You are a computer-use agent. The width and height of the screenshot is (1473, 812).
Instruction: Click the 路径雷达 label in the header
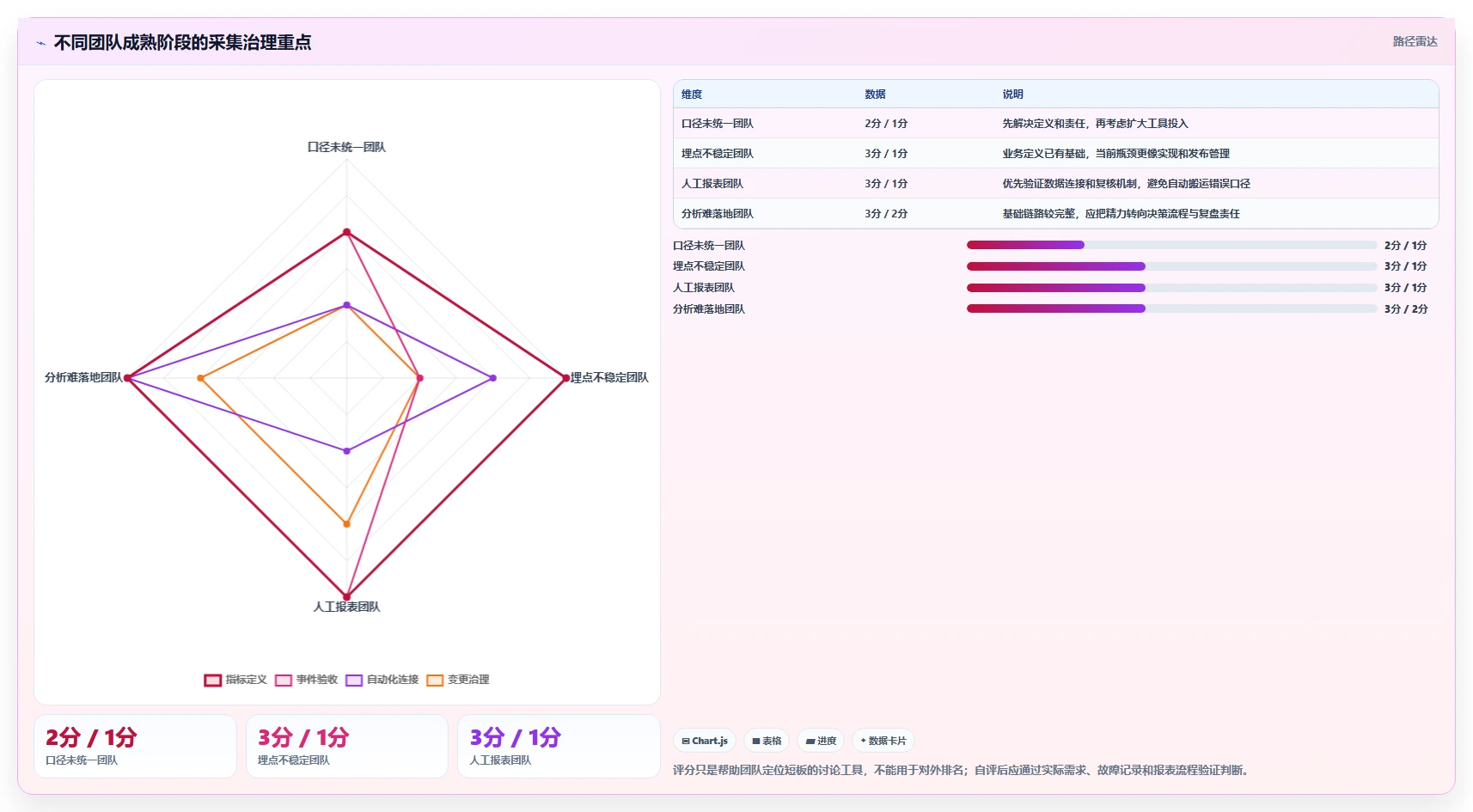pyautogui.click(x=1415, y=41)
